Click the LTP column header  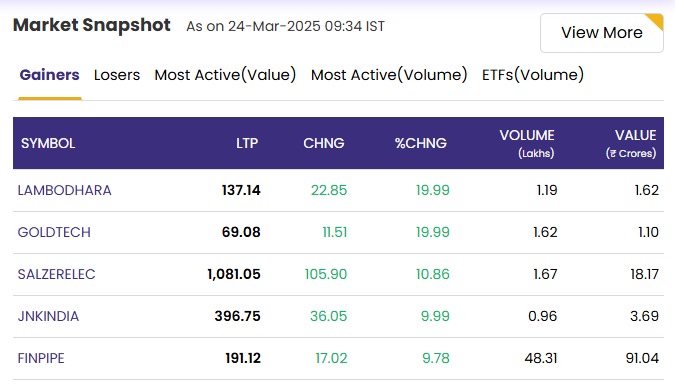point(247,143)
